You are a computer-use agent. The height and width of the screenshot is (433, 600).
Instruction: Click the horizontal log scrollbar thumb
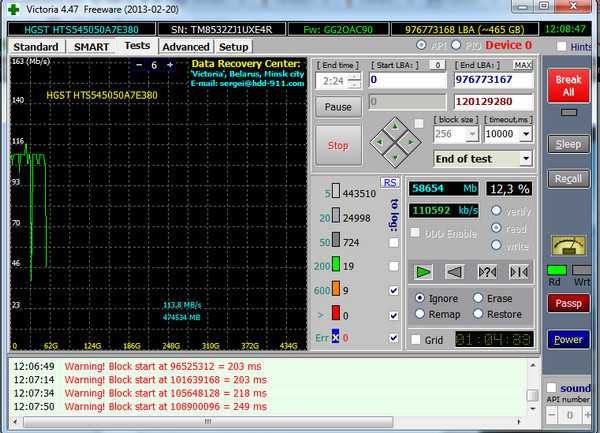pyautogui.click(x=208, y=422)
